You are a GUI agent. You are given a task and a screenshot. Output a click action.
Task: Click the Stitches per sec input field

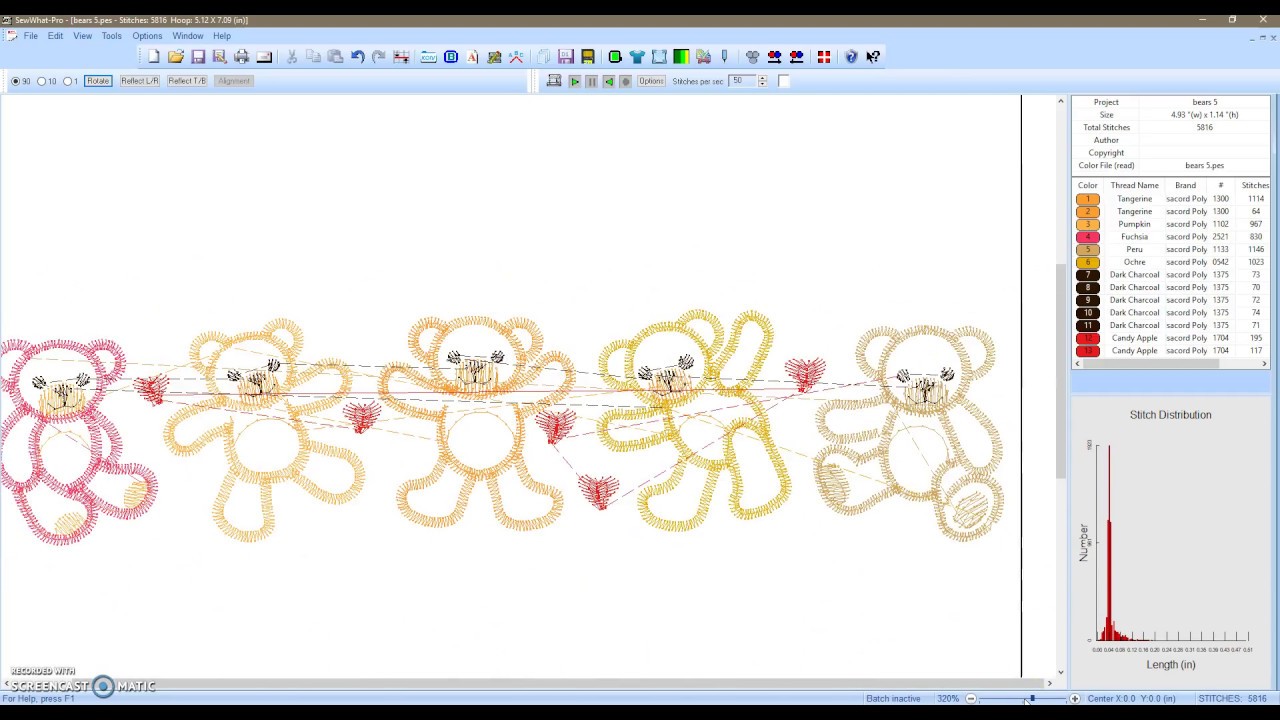tap(742, 81)
